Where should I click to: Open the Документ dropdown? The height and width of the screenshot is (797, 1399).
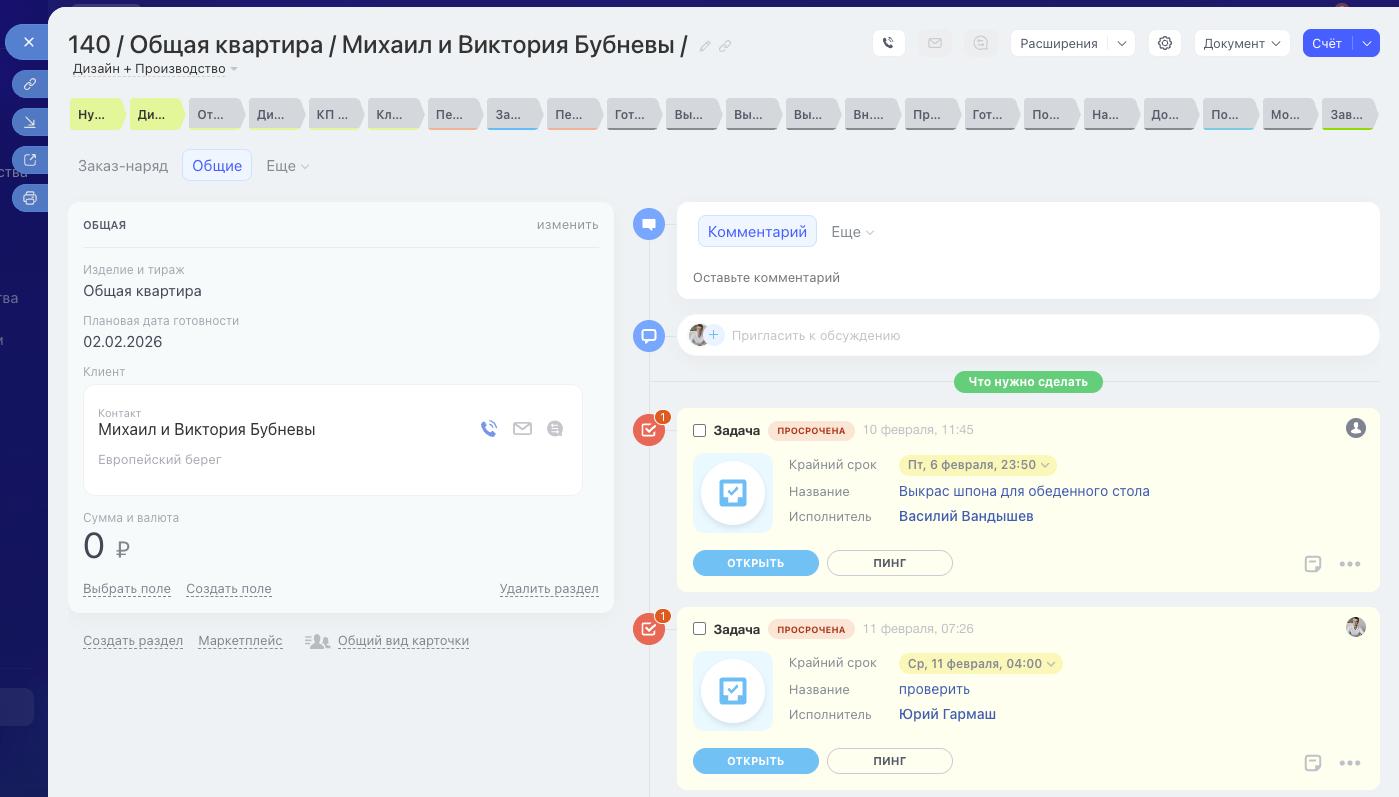point(1241,43)
